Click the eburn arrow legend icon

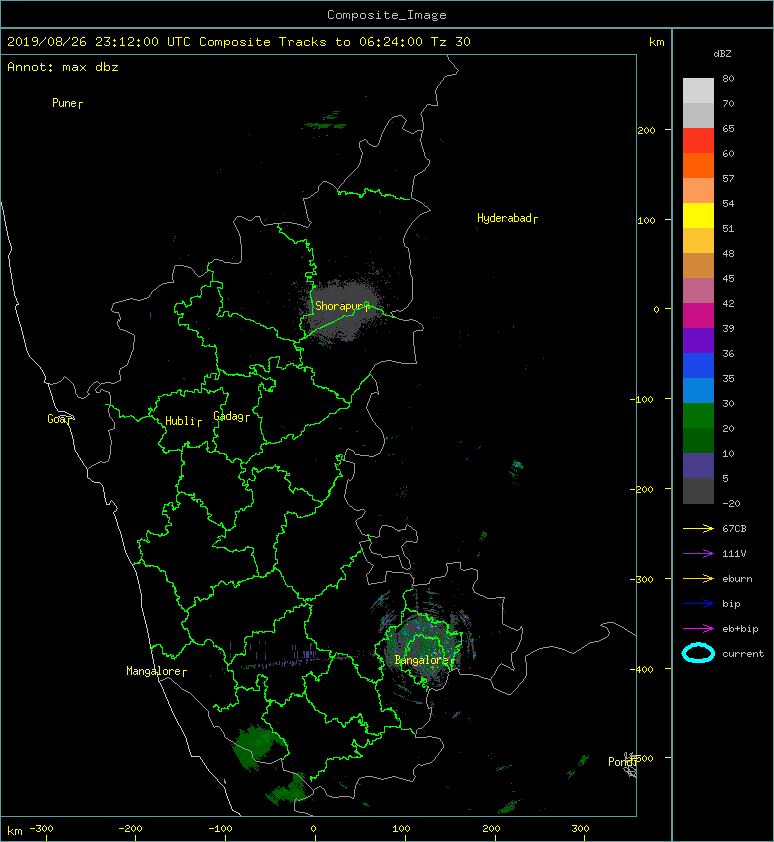coord(698,579)
